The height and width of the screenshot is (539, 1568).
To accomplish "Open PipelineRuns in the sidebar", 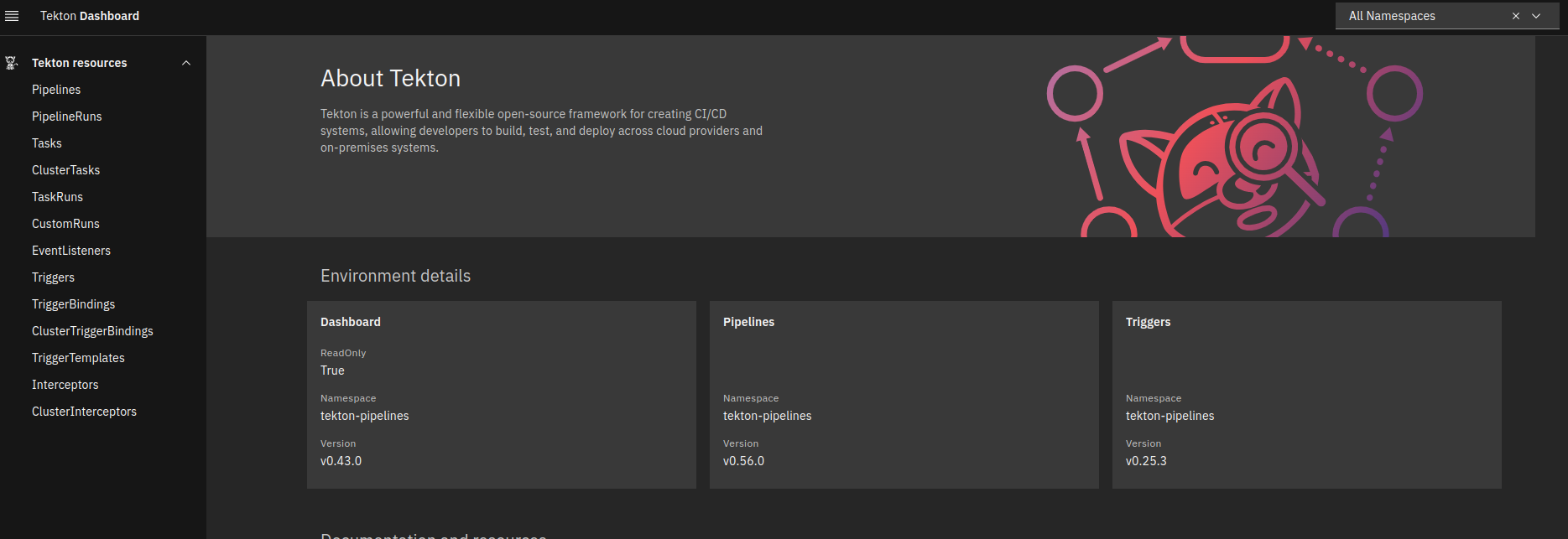I will click(x=67, y=117).
